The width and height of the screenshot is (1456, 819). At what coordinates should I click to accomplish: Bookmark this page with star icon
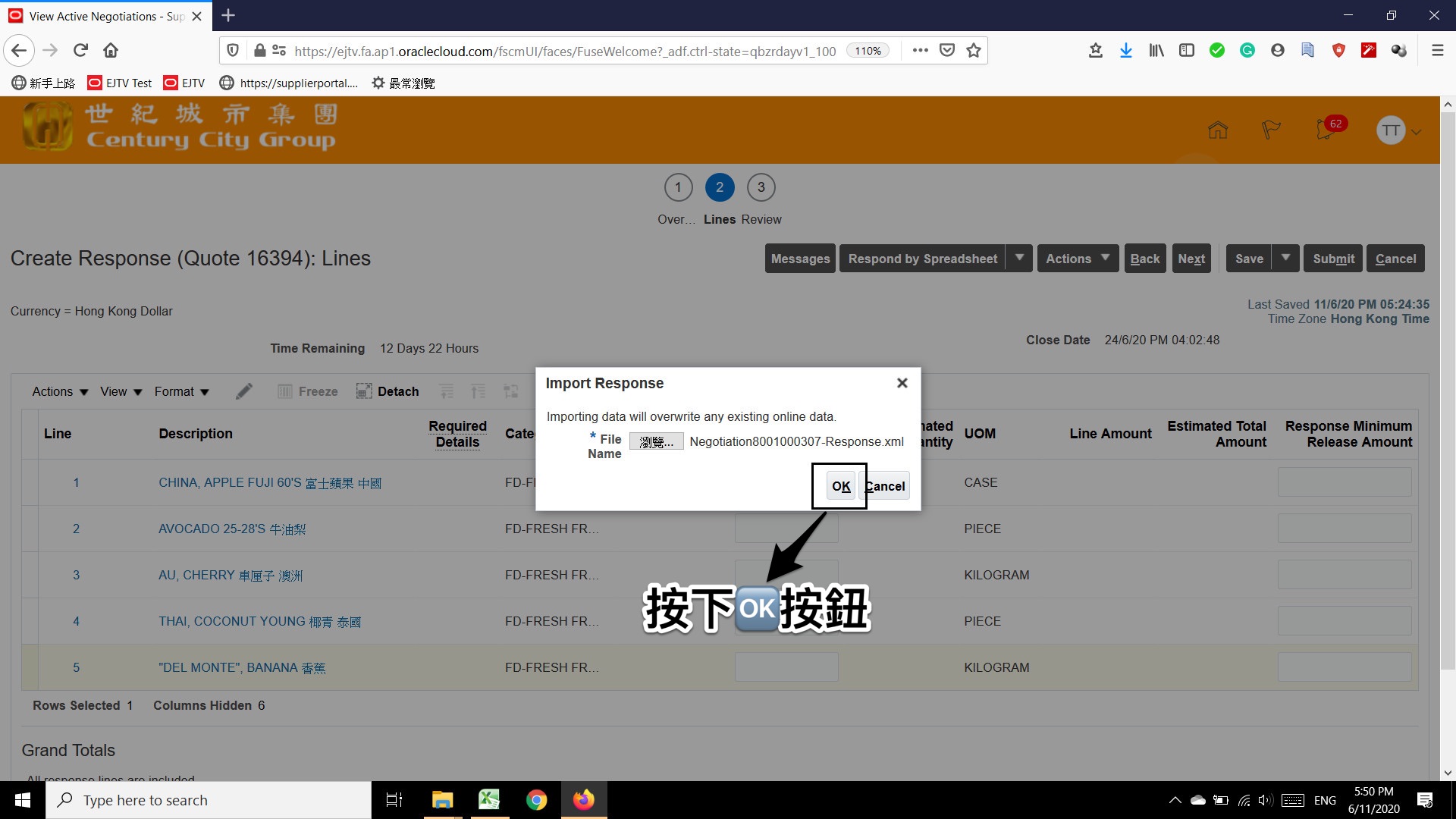click(974, 50)
